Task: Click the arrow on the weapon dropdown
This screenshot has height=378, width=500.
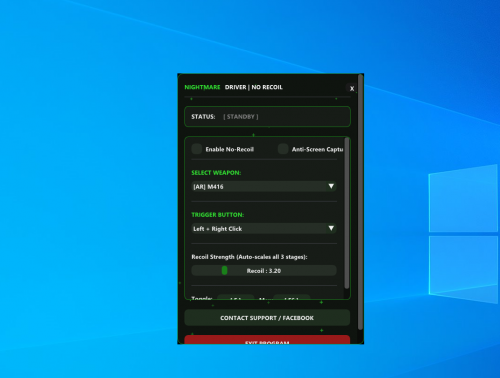Action: point(331,186)
